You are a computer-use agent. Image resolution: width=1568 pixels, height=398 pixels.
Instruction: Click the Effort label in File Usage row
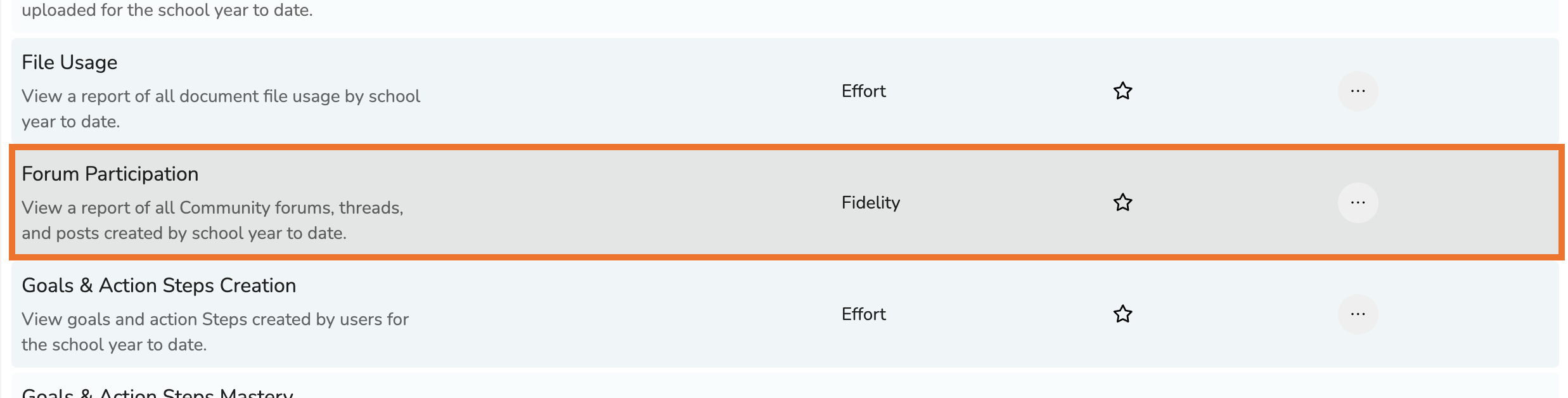[863, 91]
